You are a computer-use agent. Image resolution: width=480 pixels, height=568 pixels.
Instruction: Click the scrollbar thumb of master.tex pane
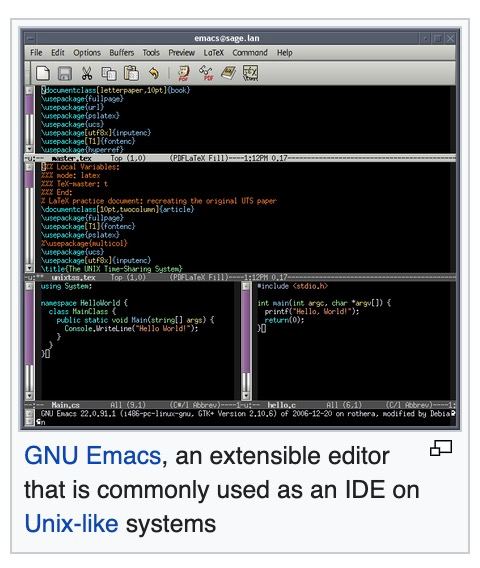[x=29, y=105]
